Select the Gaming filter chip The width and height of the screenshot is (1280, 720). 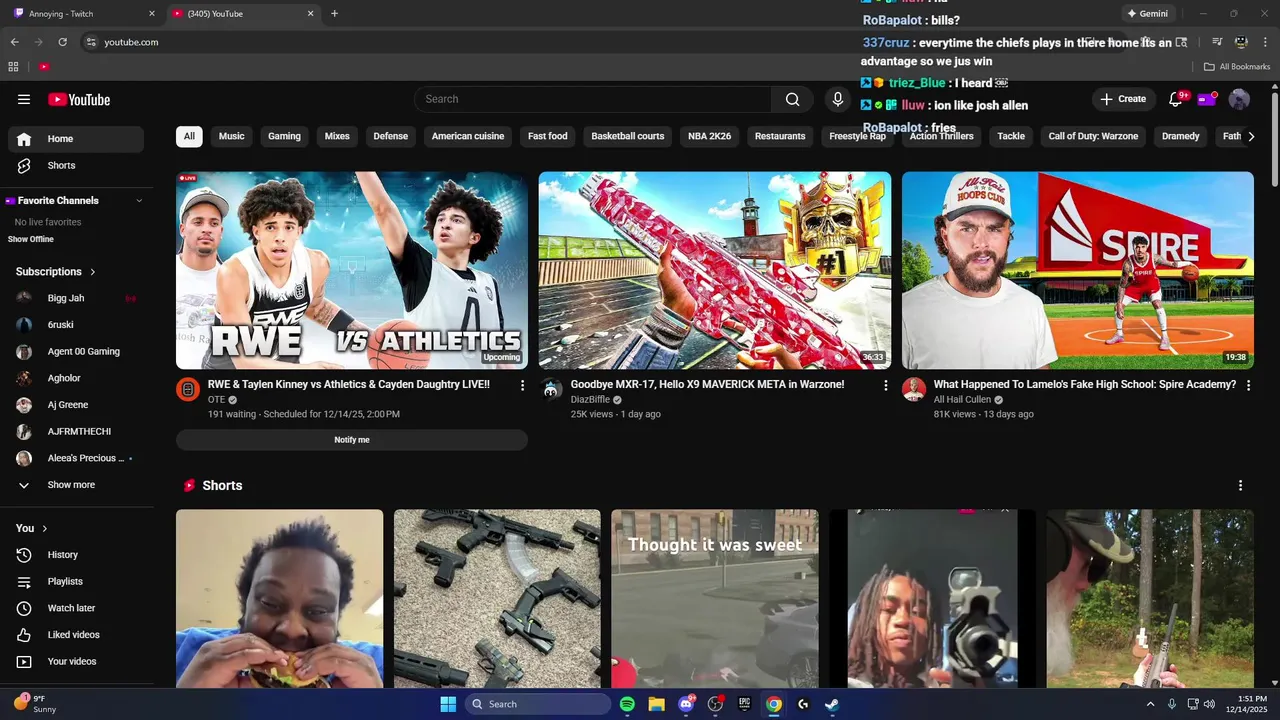[x=284, y=136]
